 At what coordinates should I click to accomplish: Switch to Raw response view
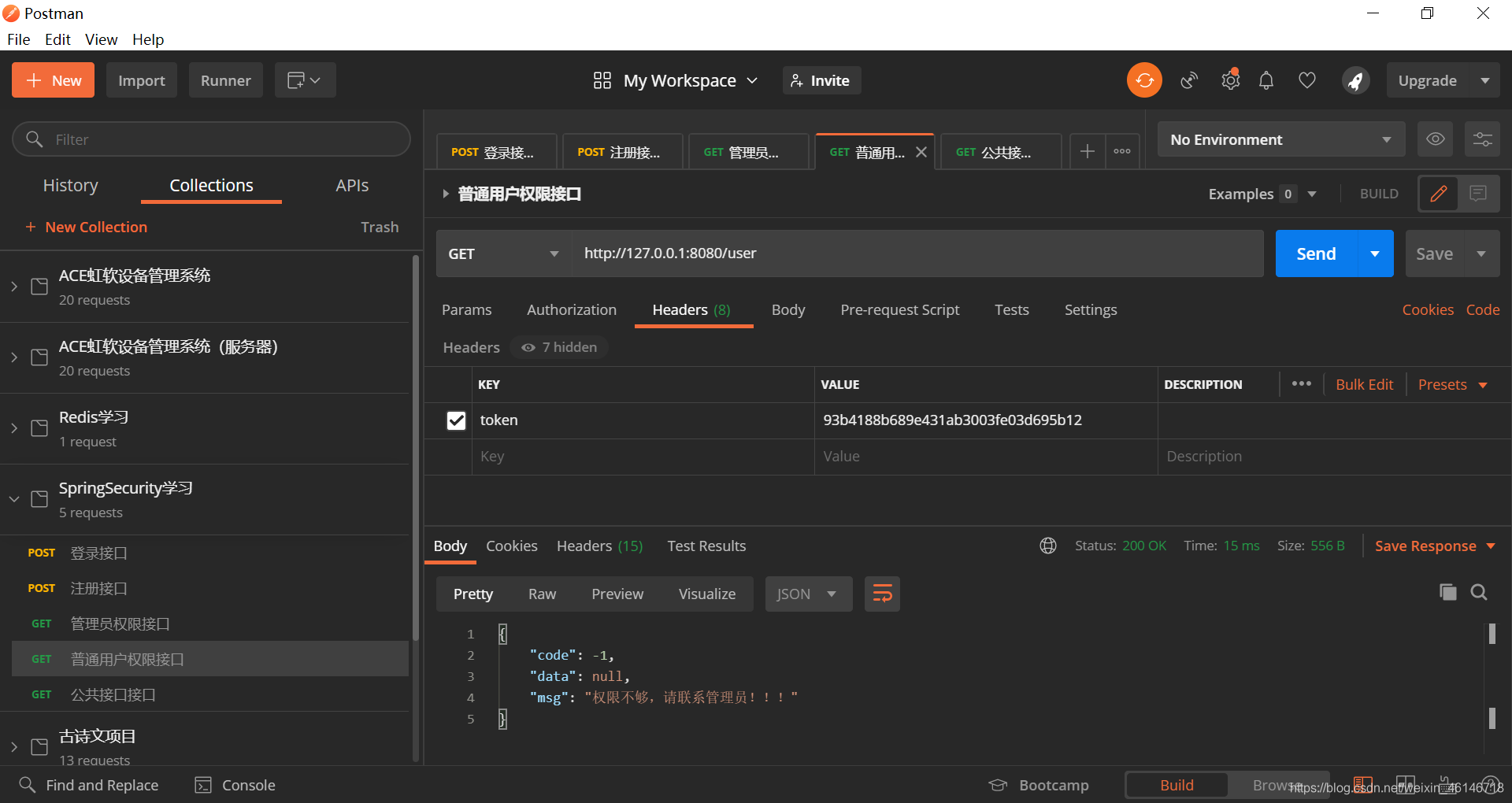[542, 594]
